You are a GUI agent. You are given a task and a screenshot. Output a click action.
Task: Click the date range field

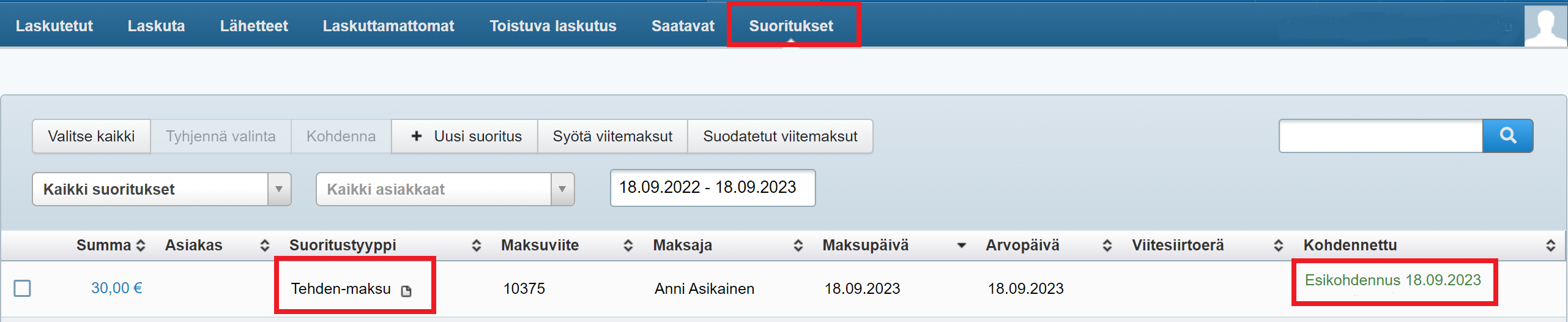(712, 188)
